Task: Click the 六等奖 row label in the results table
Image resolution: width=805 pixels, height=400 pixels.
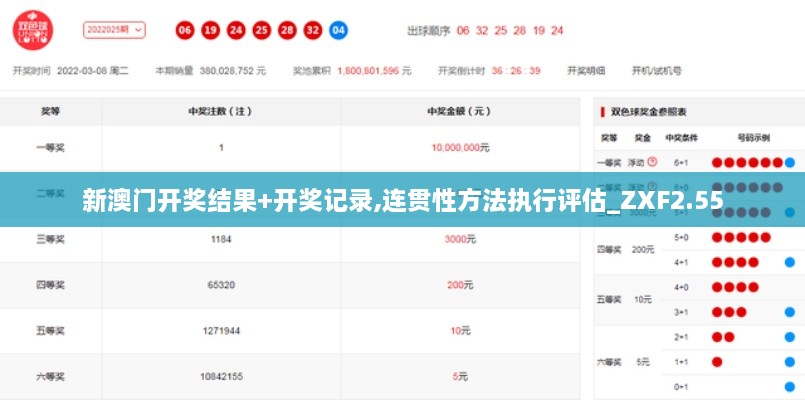Action: (50, 376)
